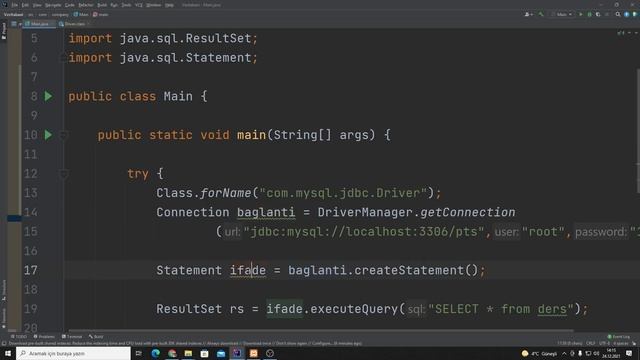The image size is (640, 360).
Task: Open the Navigate menu
Action: [x=53, y=5]
